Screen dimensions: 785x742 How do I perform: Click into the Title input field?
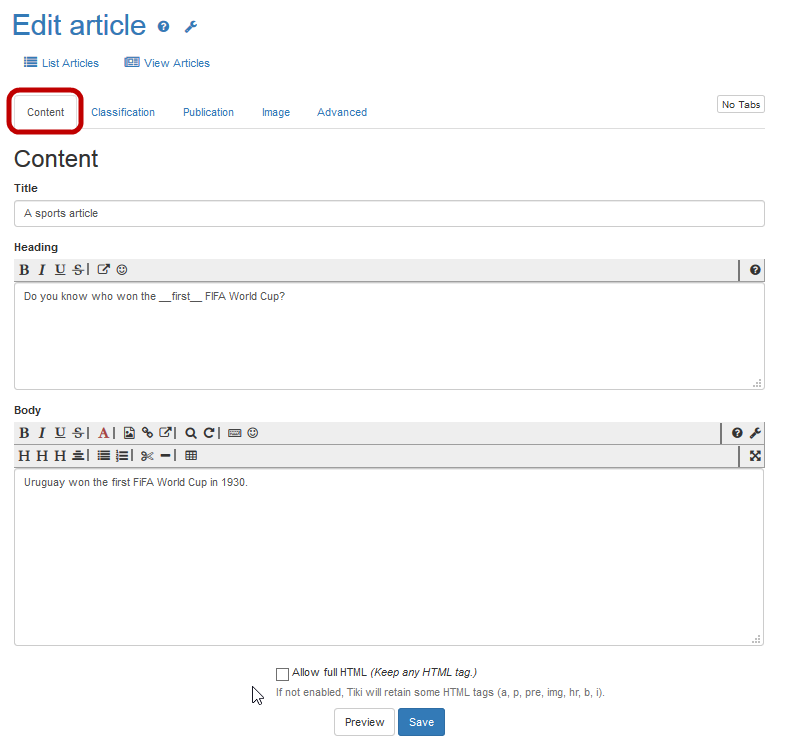(x=389, y=213)
